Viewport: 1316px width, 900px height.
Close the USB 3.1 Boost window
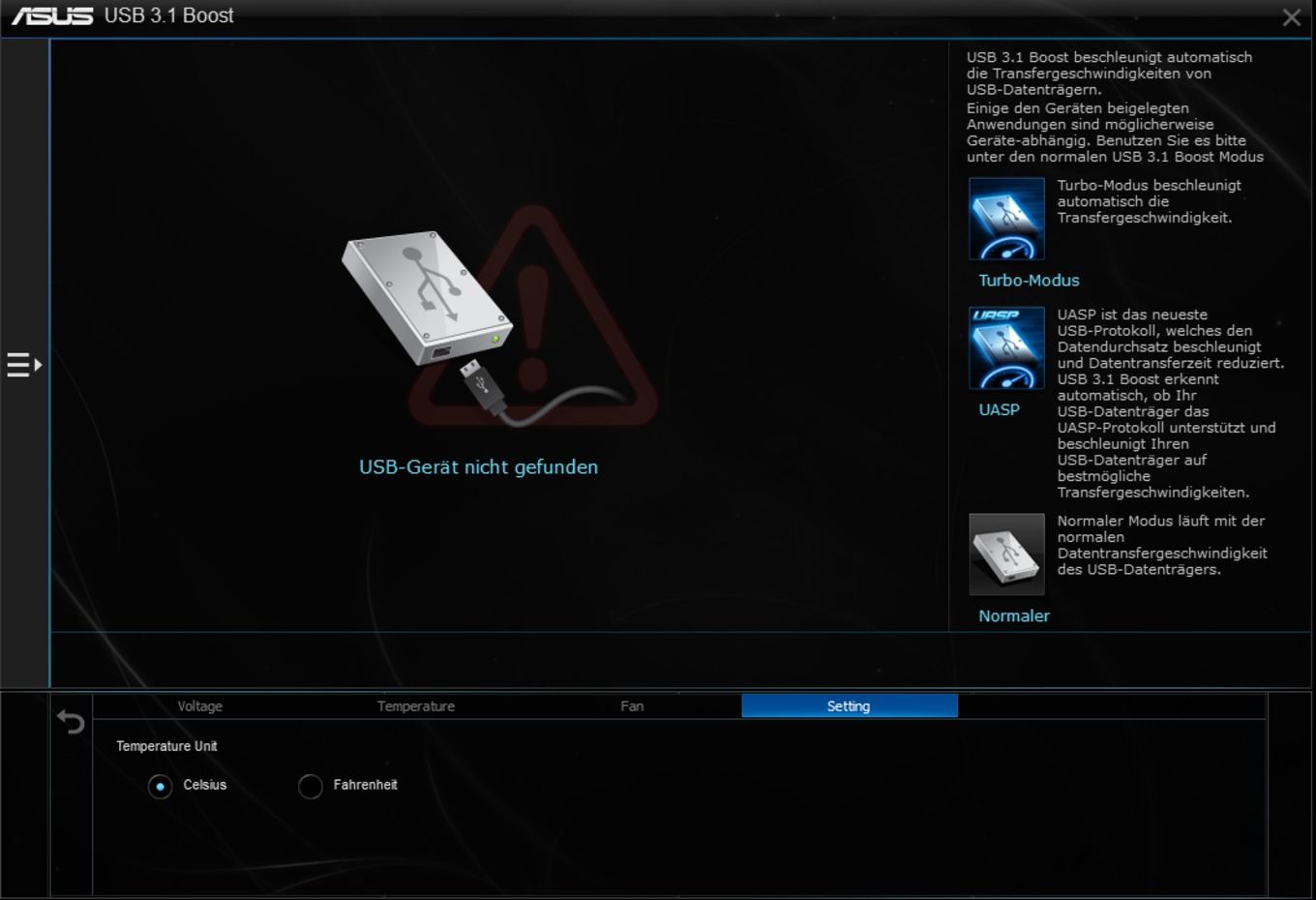[1292, 17]
